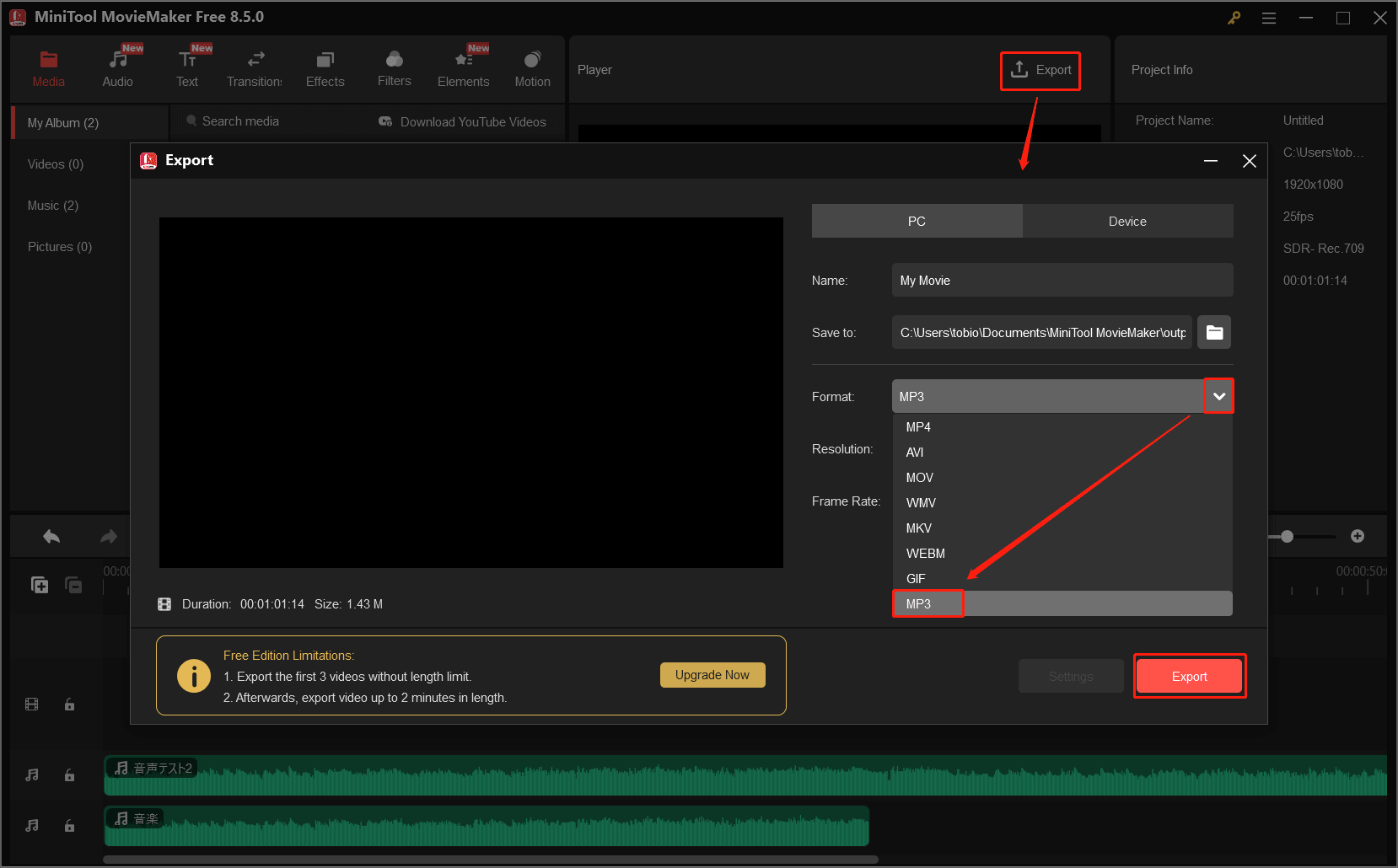Lock the 音声テスト2 audio track
This screenshot has height=868, width=1398.
[69, 775]
